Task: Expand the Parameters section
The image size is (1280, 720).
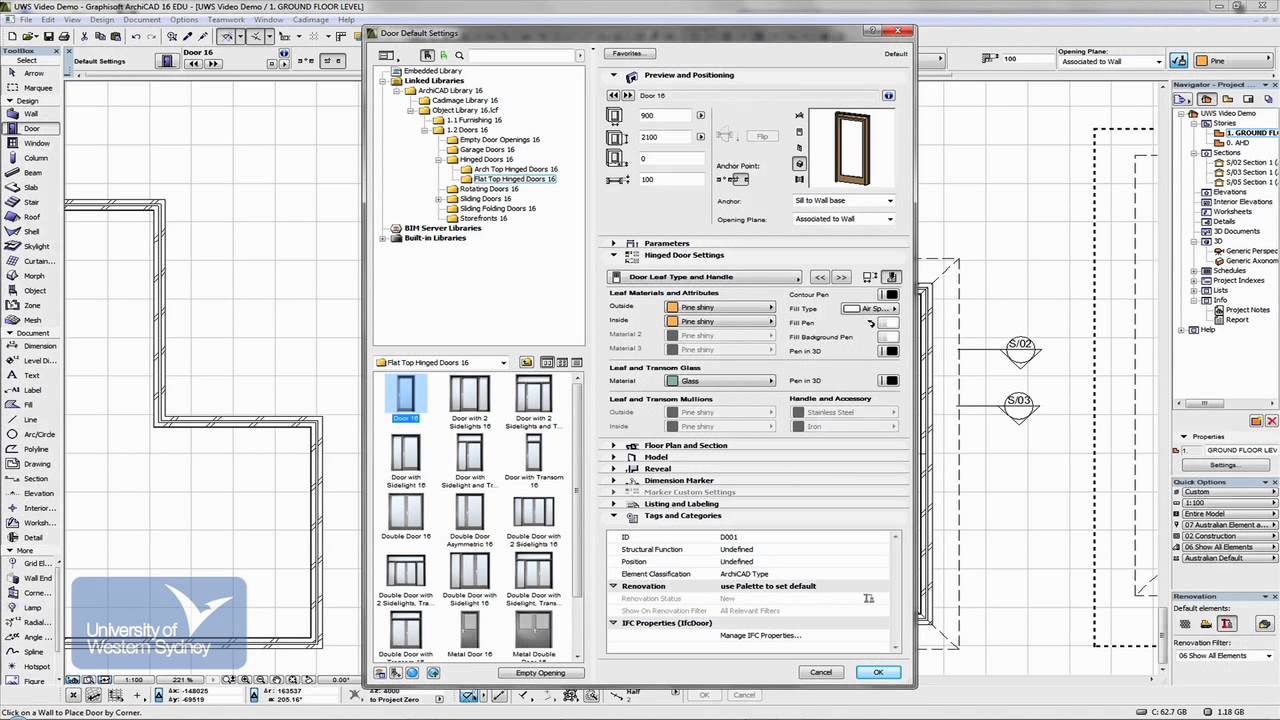Action: tap(614, 243)
